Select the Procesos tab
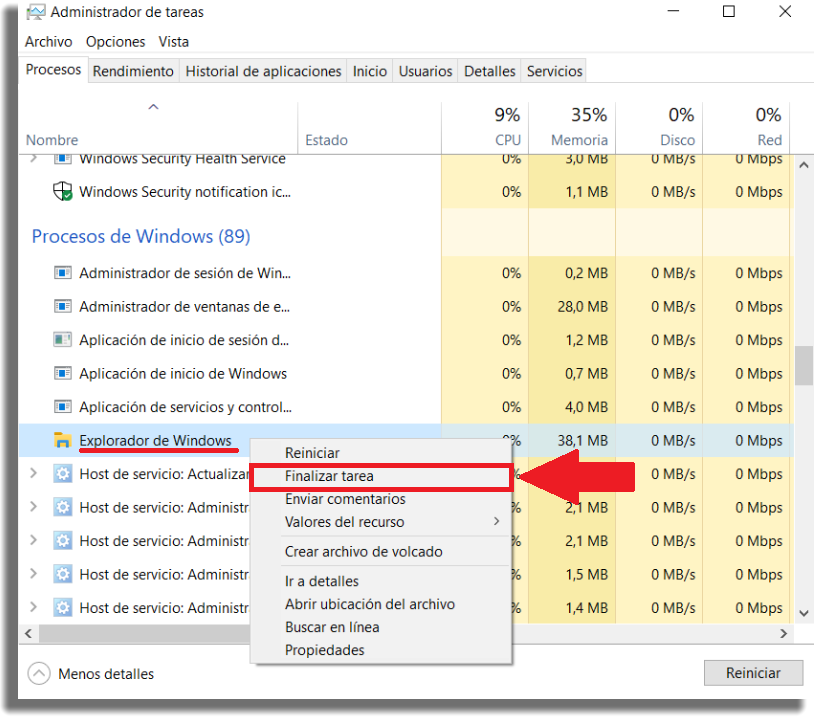This screenshot has width=819, height=722. [53, 69]
